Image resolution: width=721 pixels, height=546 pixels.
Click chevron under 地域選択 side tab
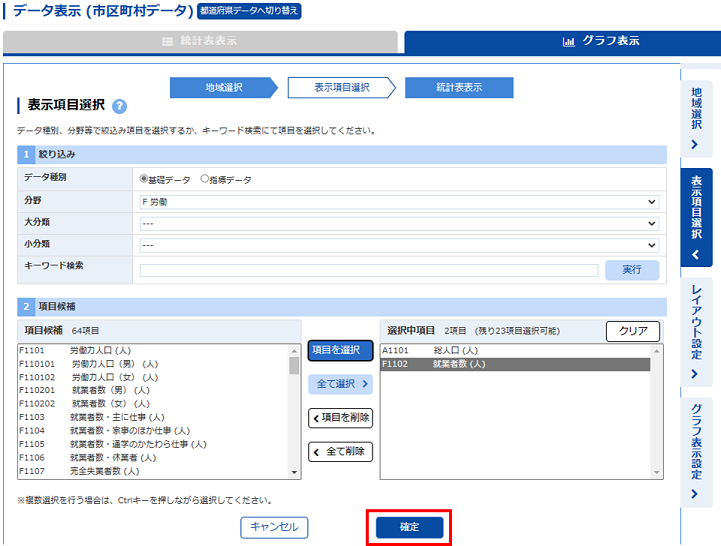coord(695,144)
